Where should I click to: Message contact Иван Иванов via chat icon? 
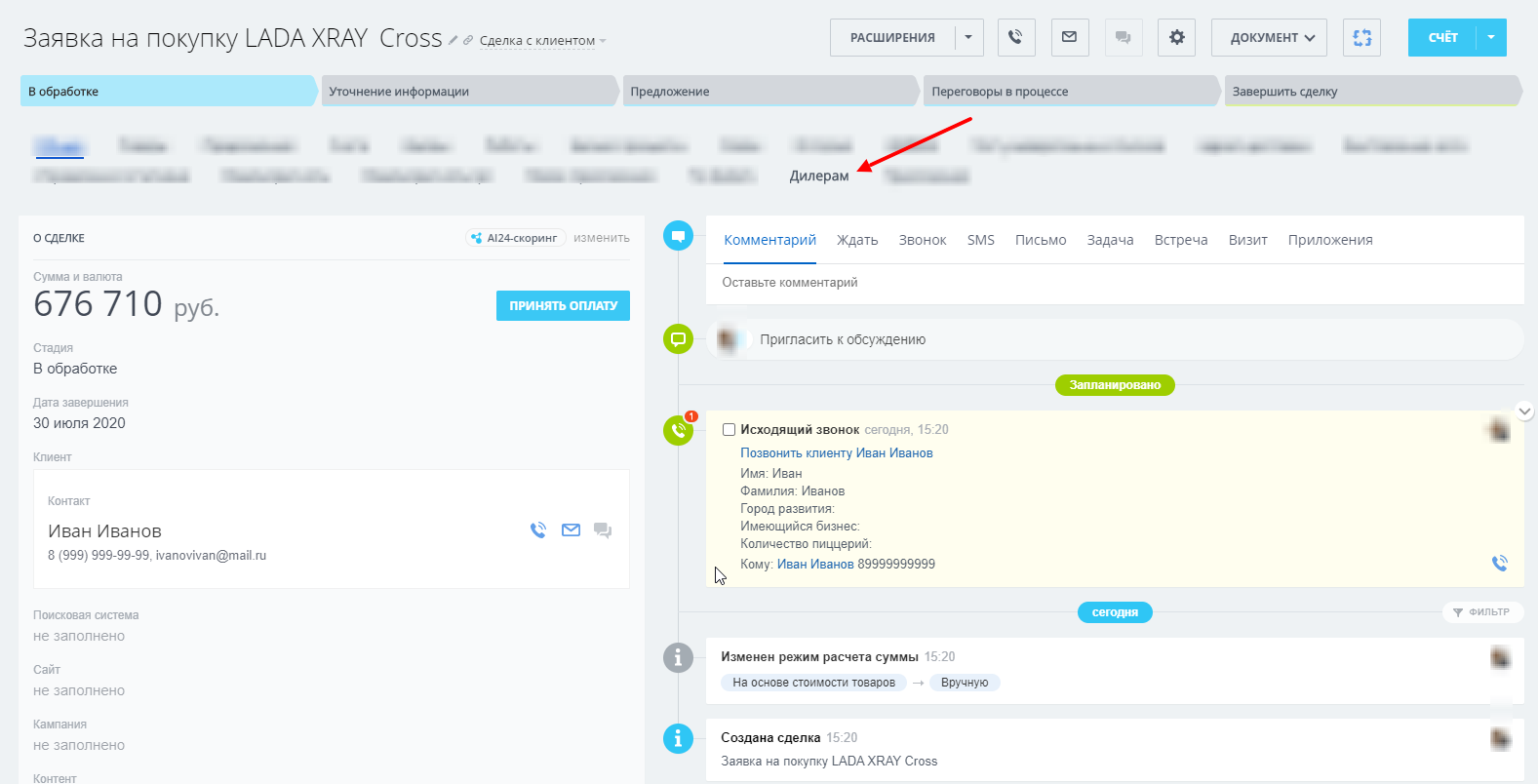tap(603, 530)
